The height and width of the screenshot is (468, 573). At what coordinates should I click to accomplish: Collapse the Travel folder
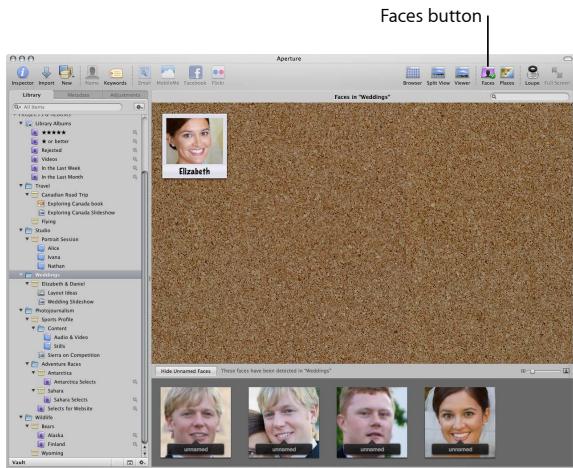pyautogui.click(x=21, y=186)
